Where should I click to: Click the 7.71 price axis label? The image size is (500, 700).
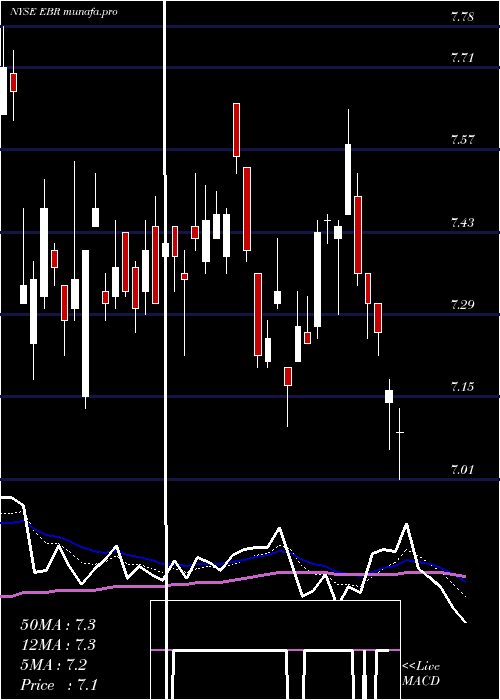462,58
